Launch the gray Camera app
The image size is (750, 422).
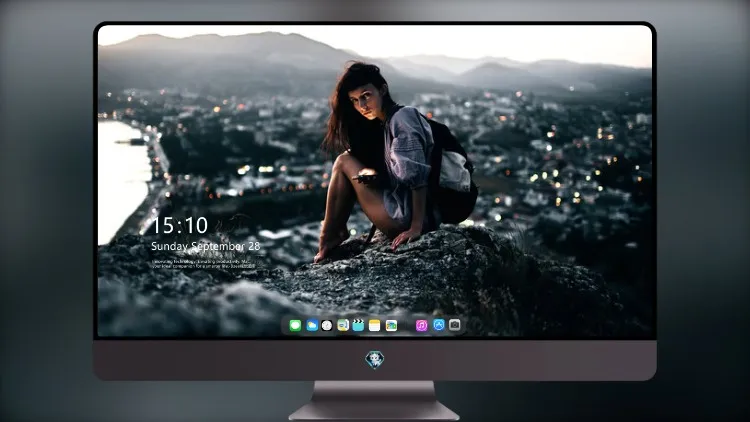[455, 325]
